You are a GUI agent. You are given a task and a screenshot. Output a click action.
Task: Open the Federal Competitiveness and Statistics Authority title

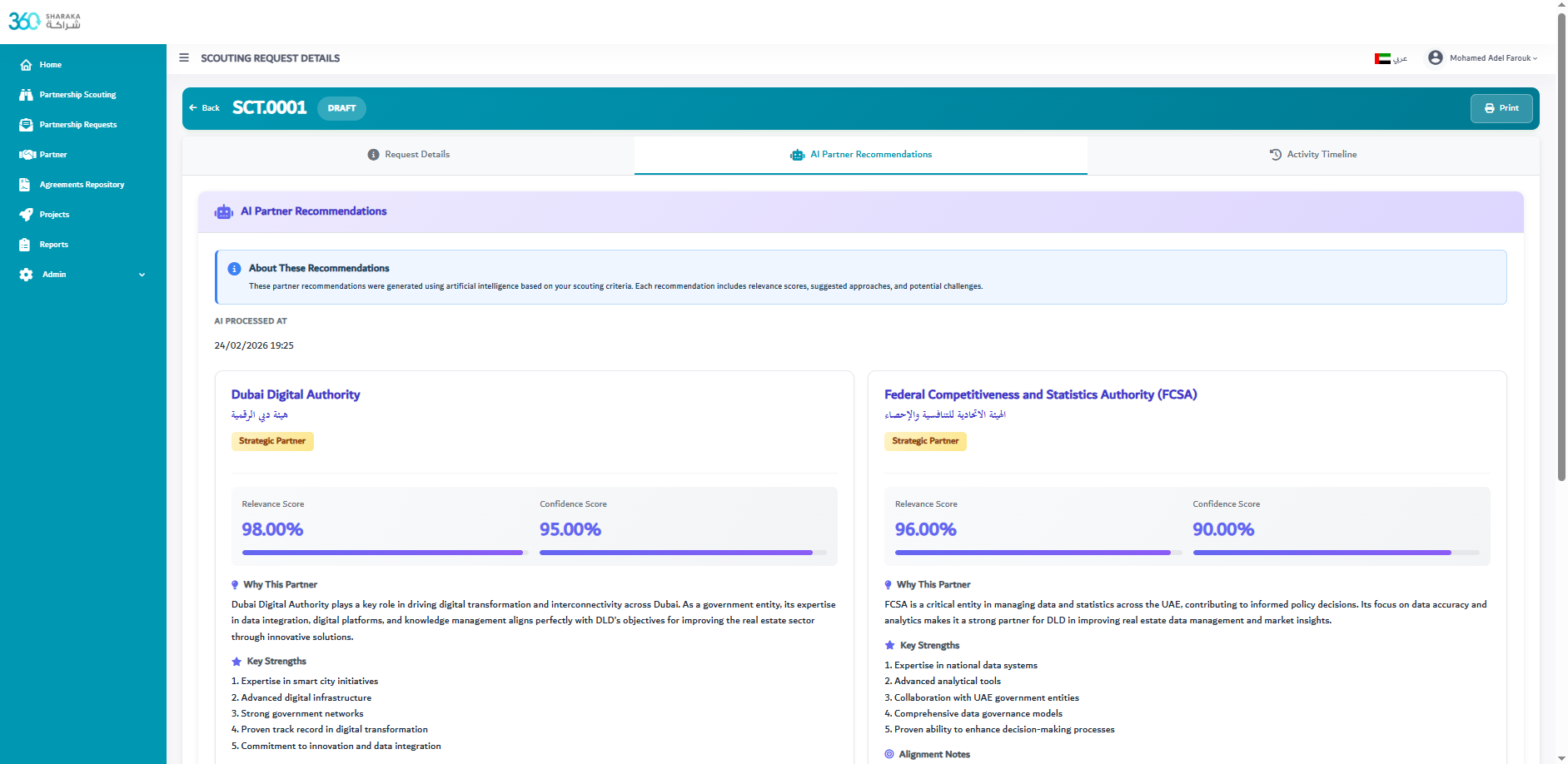click(x=1041, y=394)
